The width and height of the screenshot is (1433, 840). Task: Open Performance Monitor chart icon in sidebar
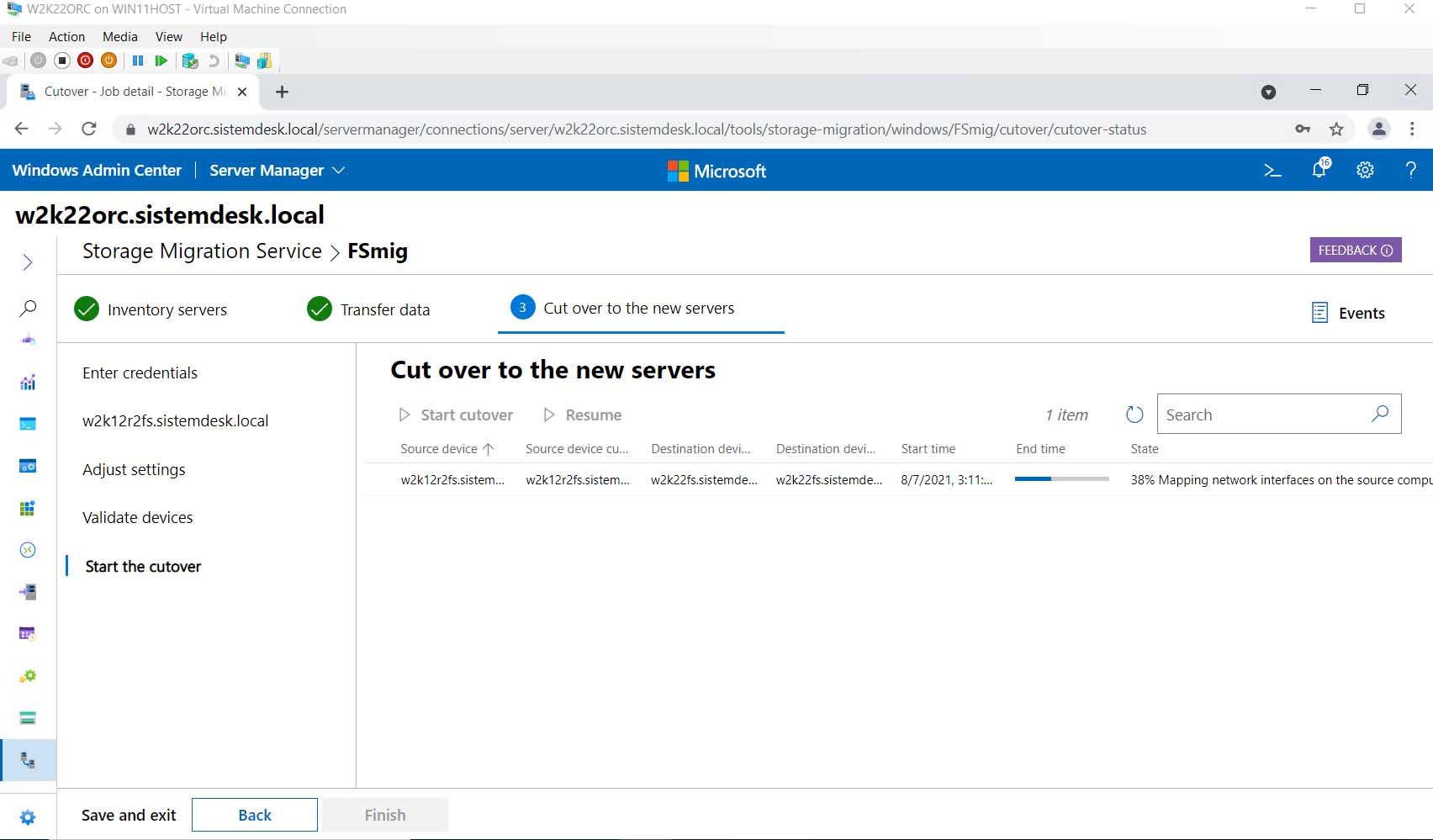(x=28, y=383)
